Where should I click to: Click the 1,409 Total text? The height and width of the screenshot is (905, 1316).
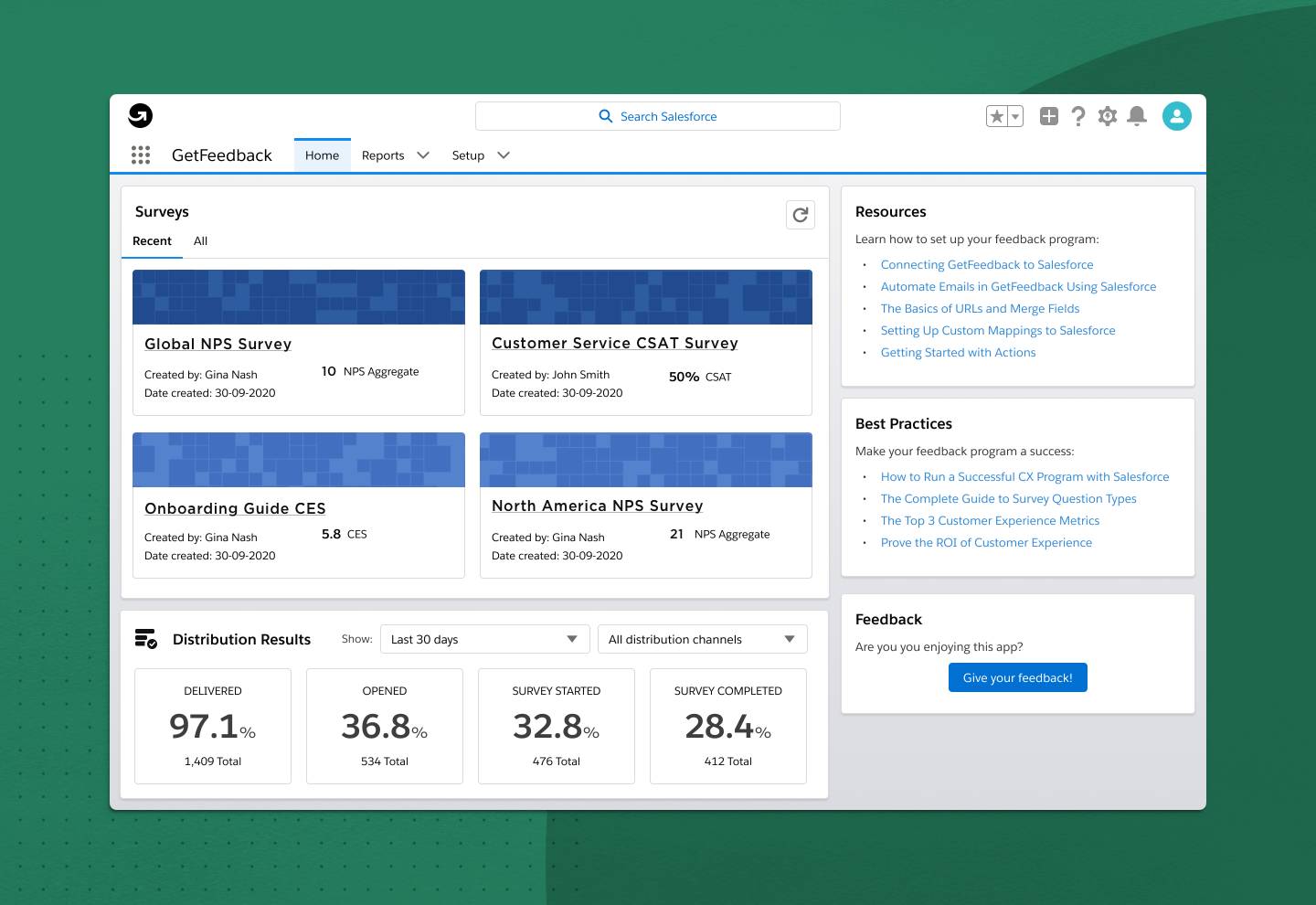coord(213,761)
